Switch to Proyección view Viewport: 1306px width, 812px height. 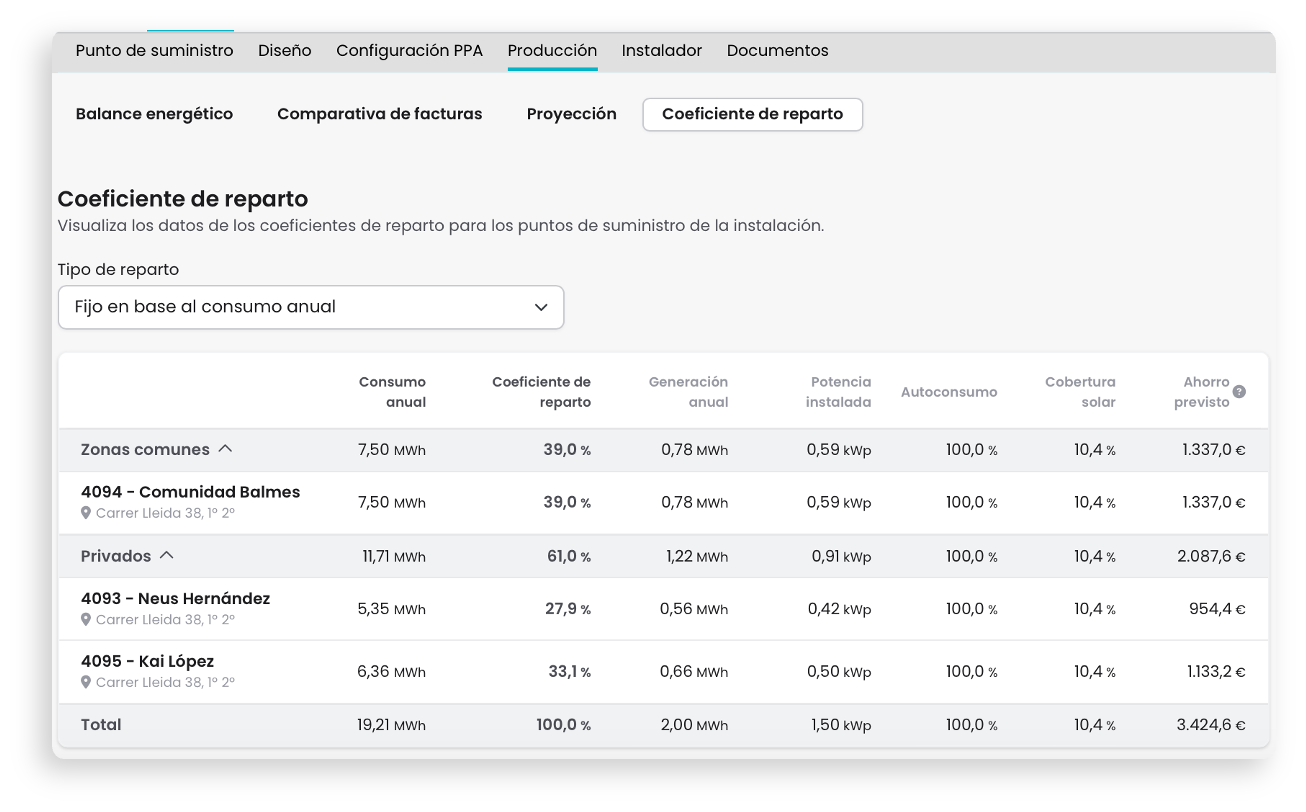coord(572,114)
